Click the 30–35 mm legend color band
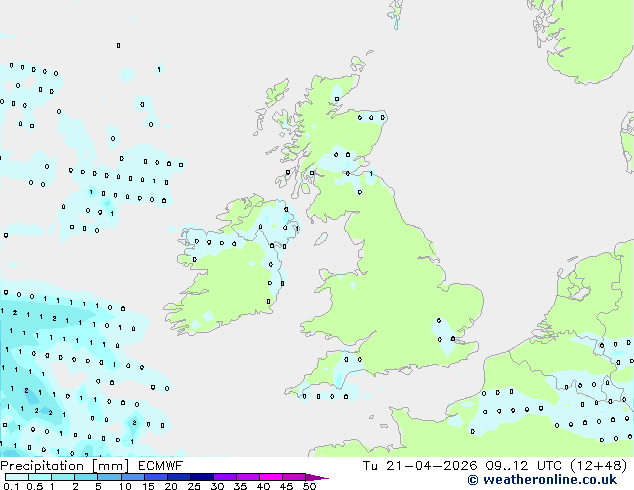 tap(225, 477)
